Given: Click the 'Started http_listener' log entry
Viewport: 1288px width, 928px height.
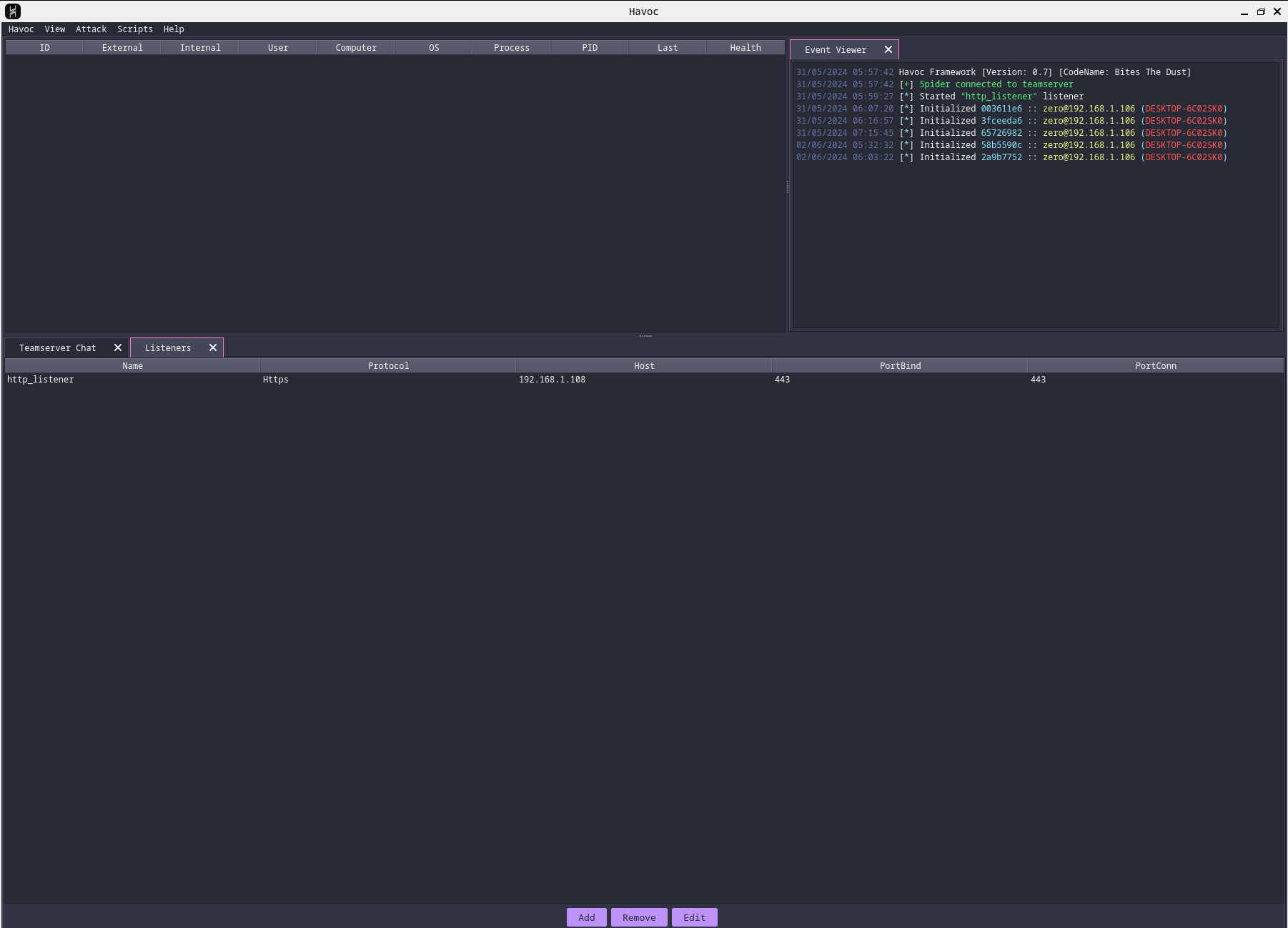Looking at the screenshot, I should (x=940, y=97).
